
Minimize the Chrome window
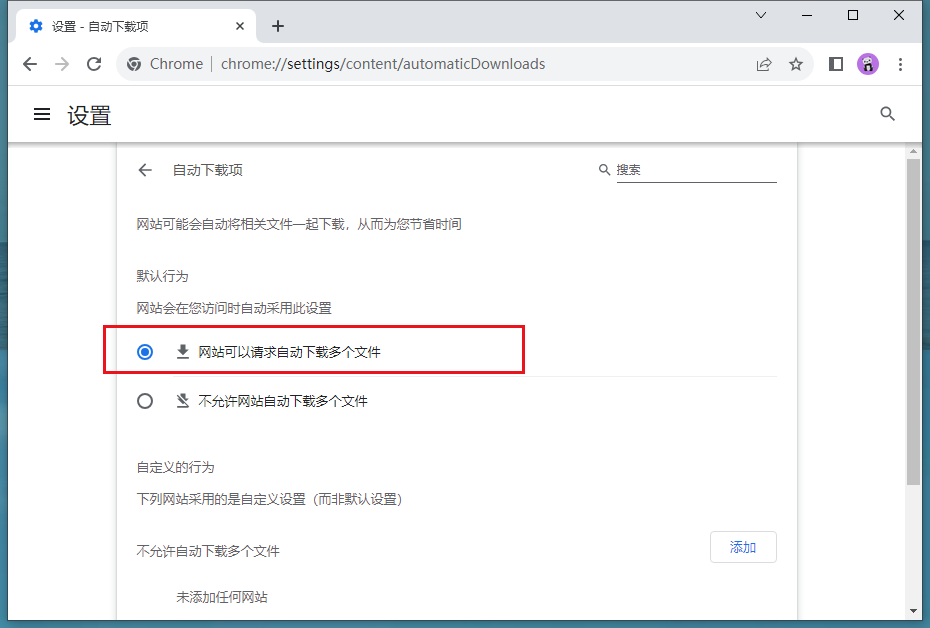pos(807,15)
